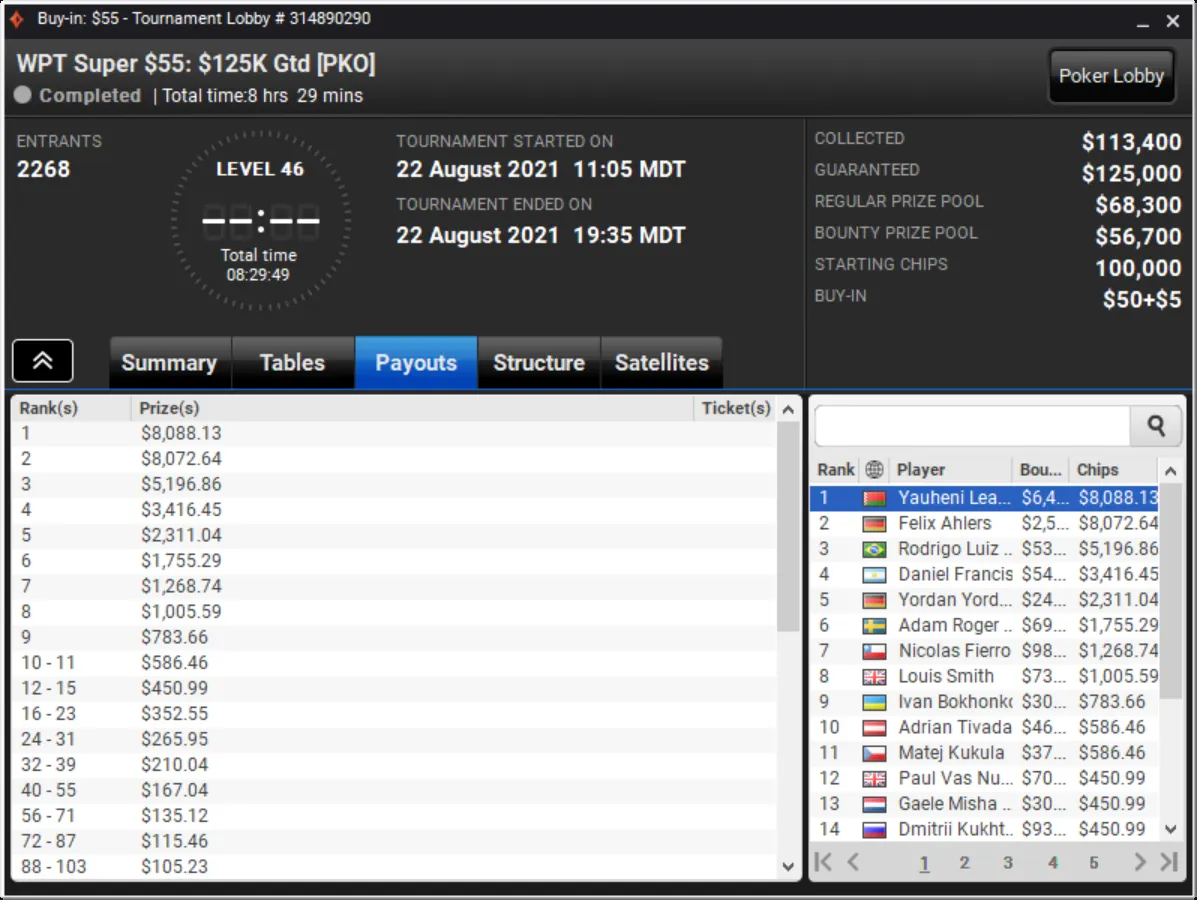The width and height of the screenshot is (1197, 900).
Task: Click player list scroll up arrow
Action: pyautogui.click(x=1170, y=471)
